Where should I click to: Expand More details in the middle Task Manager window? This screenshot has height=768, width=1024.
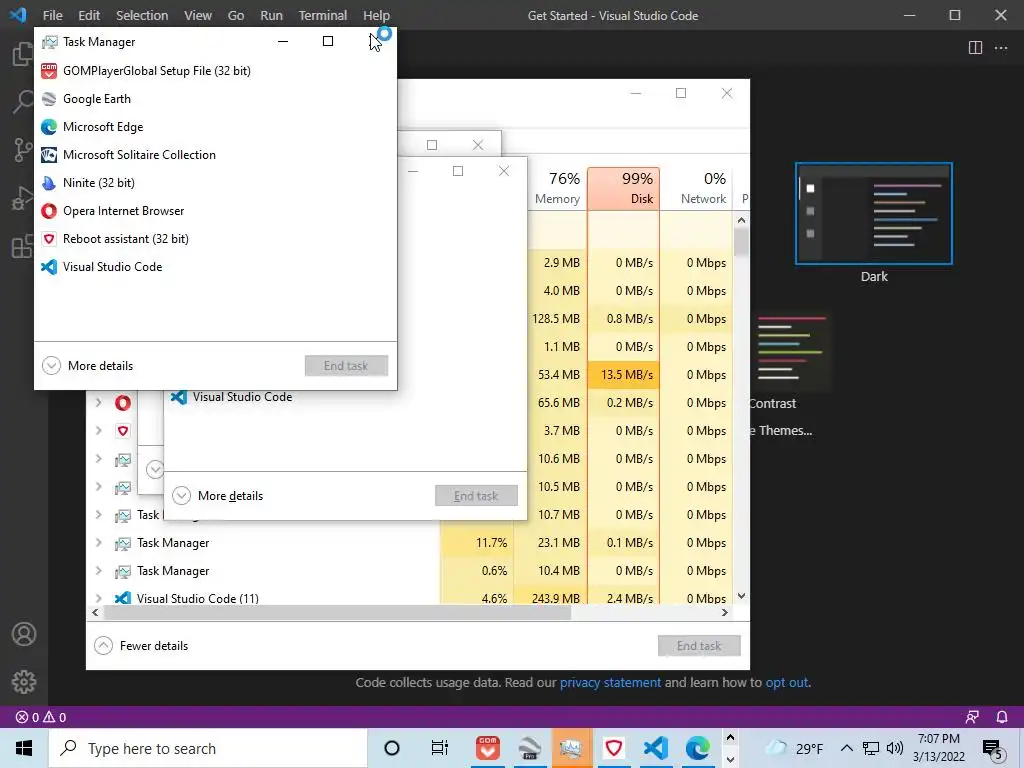coord(217,496)
